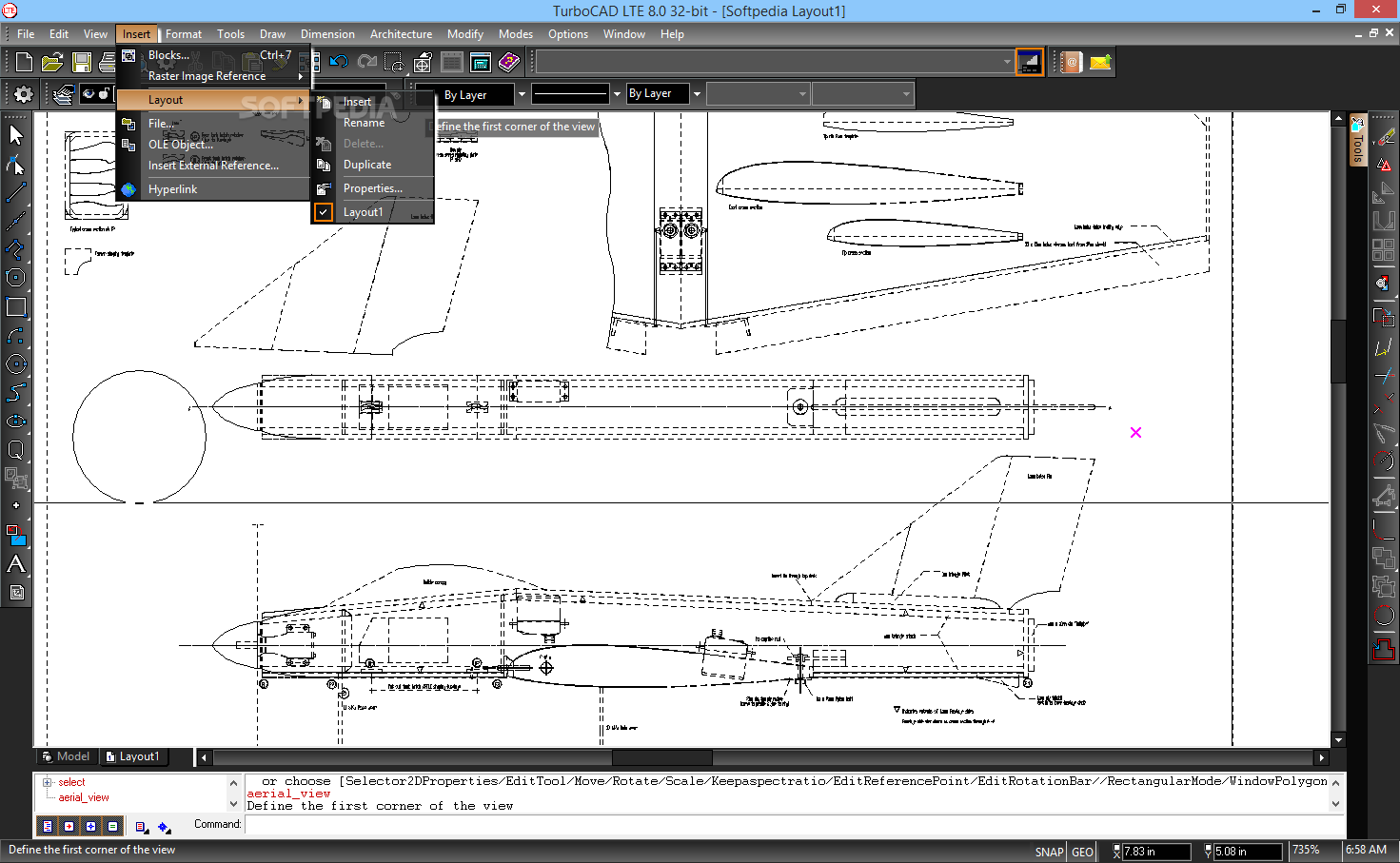Toggle second command-line button with red arrow

69,826
